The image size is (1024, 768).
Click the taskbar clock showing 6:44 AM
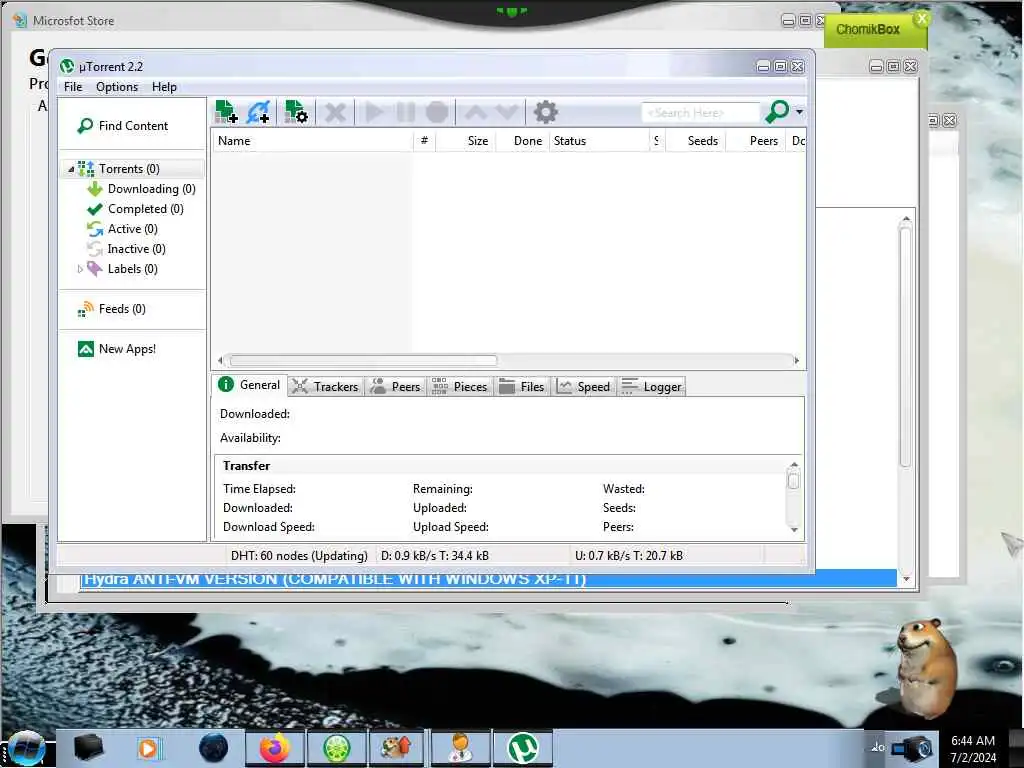coord(972,741)
